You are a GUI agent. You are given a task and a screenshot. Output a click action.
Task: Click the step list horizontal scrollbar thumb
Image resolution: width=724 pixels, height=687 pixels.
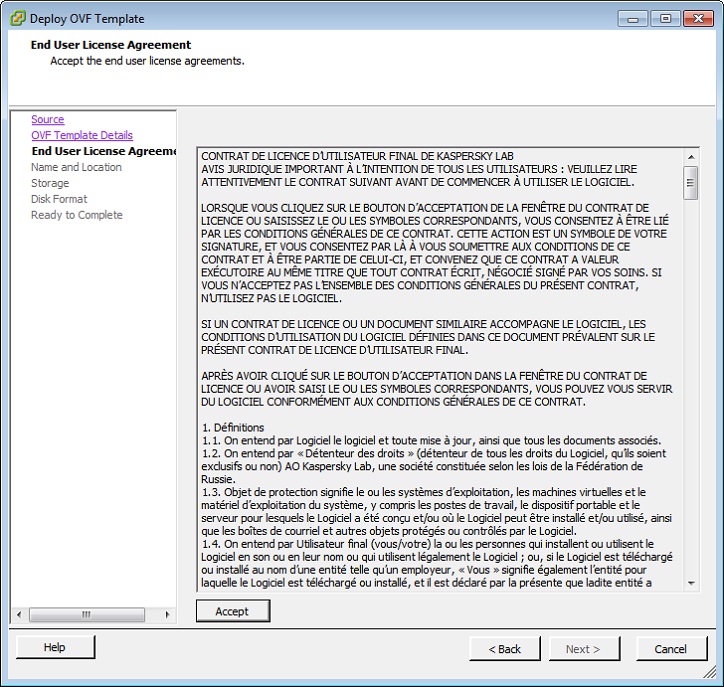pos(87,615)
